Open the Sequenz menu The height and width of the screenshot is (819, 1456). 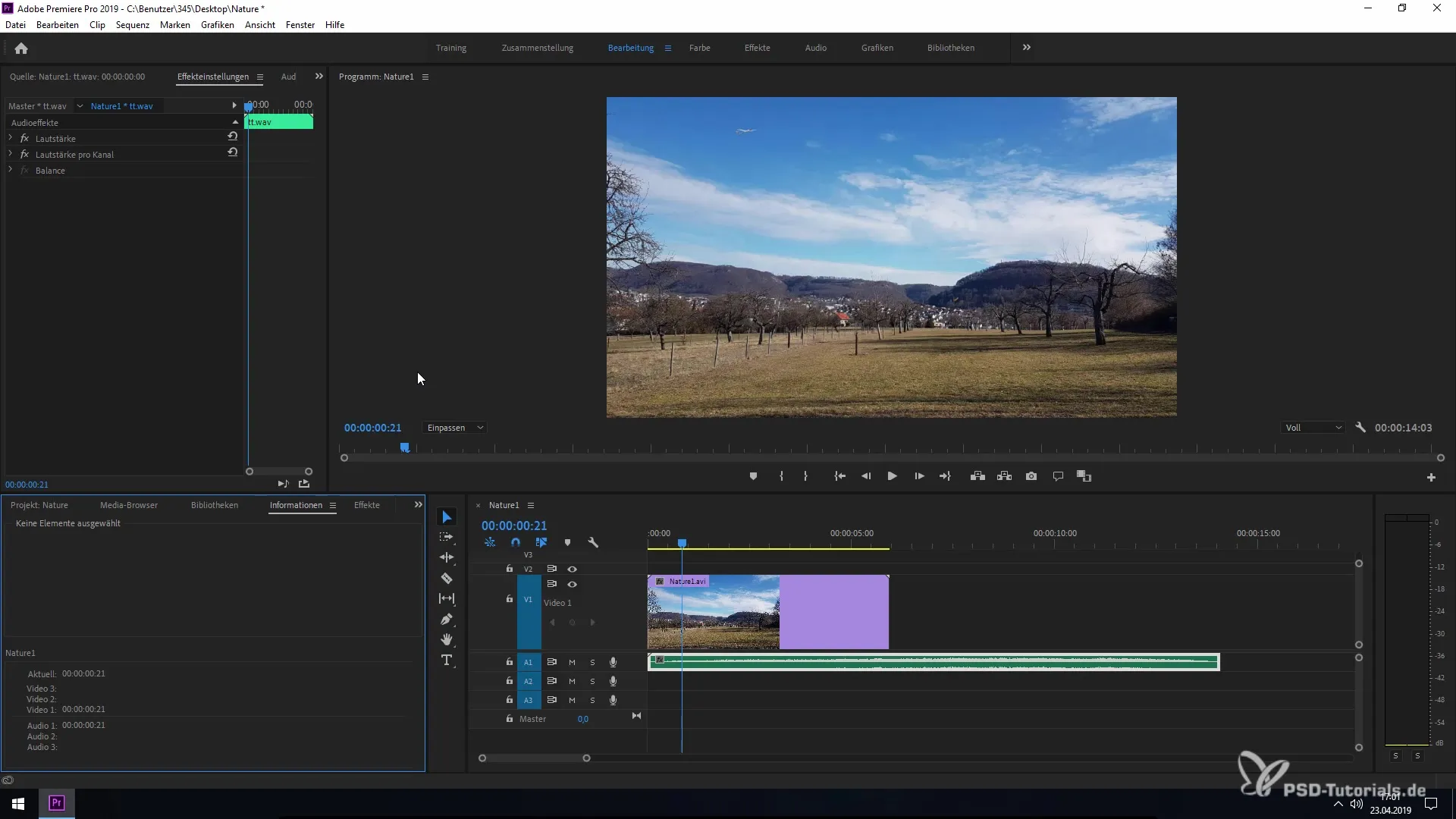pyautogui.click(x=133, y=25)
